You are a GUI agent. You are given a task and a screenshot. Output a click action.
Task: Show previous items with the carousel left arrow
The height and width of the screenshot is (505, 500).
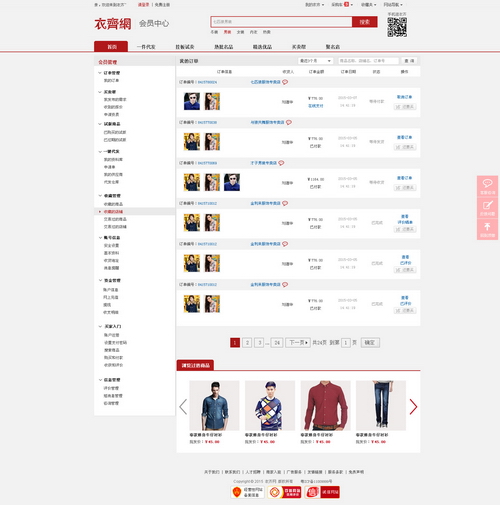tap(183, 407)
